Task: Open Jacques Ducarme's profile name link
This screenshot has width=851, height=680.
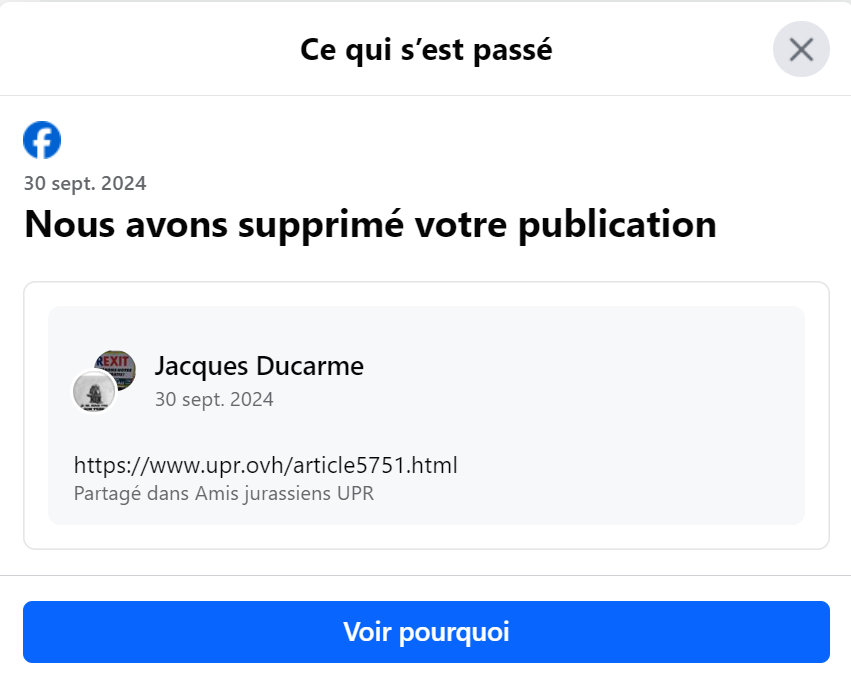Action: [x=259, y=366]
